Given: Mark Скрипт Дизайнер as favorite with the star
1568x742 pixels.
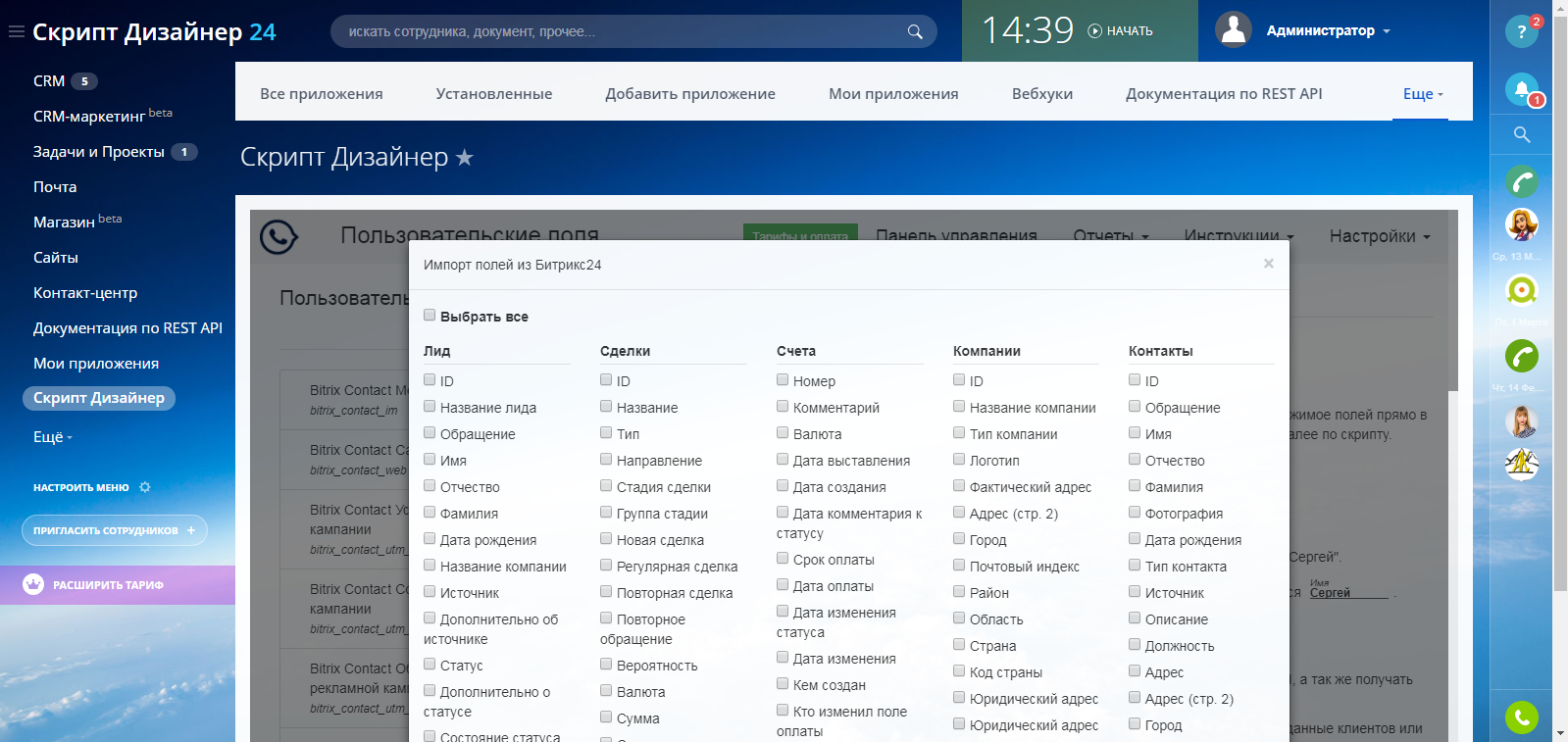Looking at the screenshot, I should click(465, 157).
